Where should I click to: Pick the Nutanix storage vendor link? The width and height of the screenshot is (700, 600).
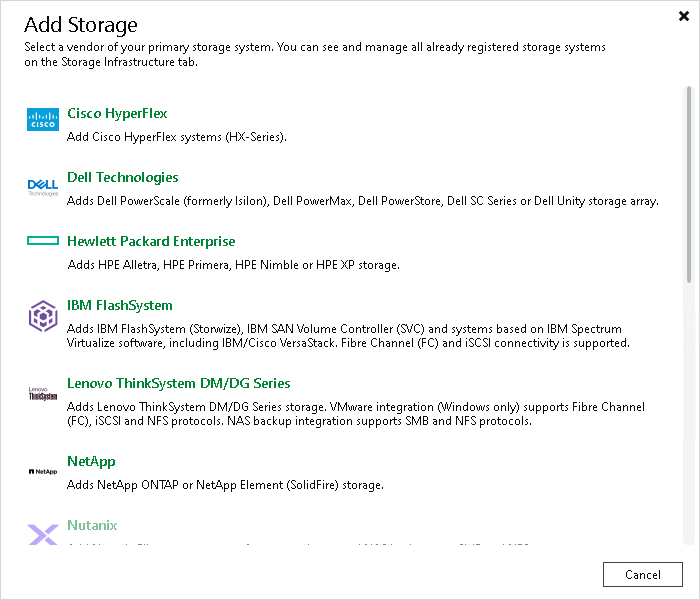pyautogui.click(x=92, y=525)
